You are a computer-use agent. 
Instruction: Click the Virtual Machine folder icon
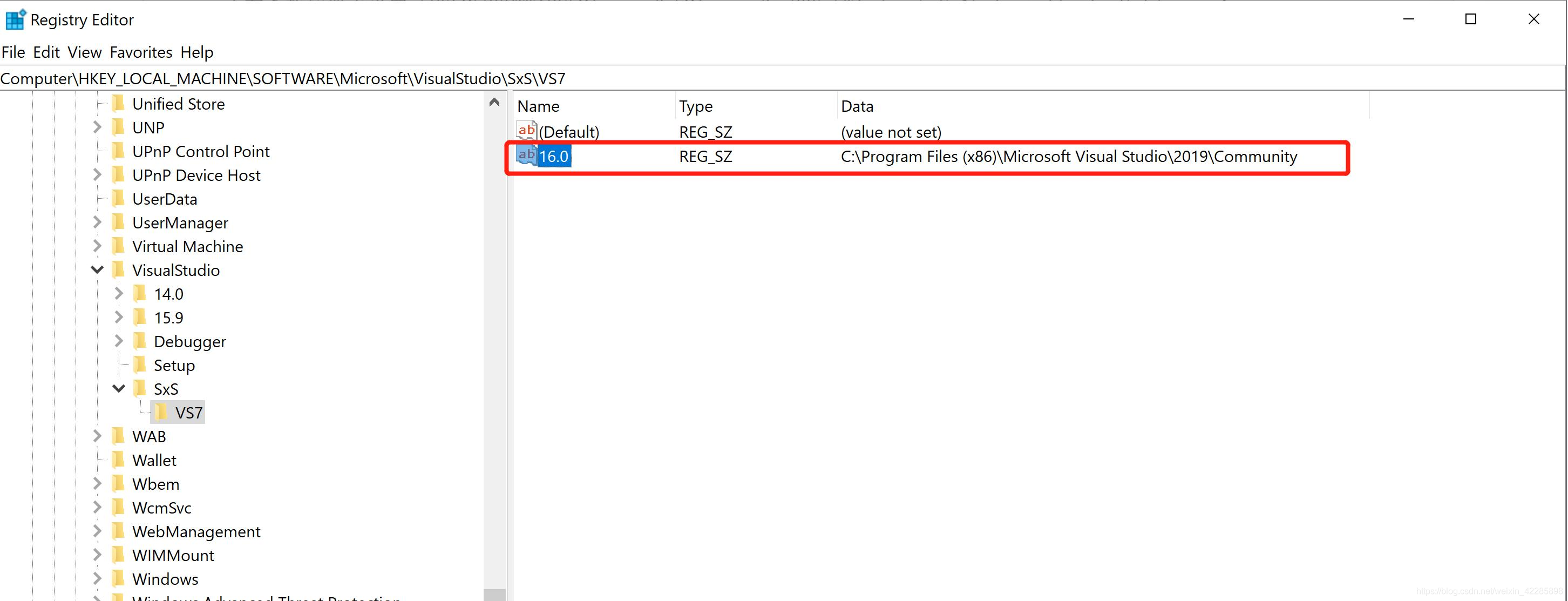click(119, 246)
